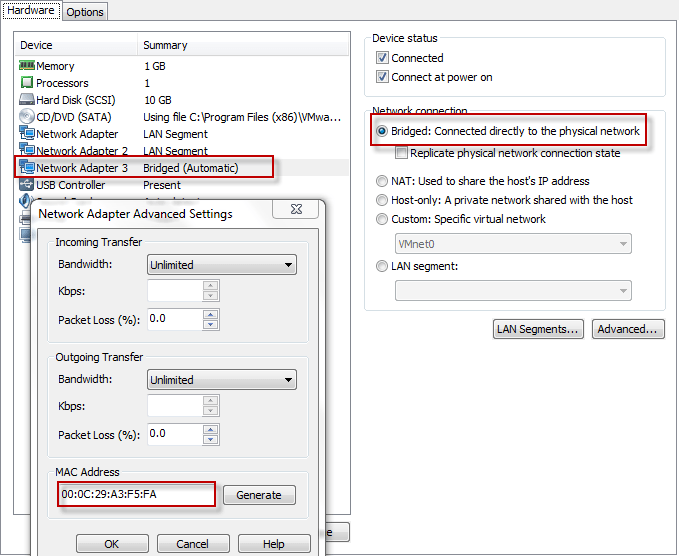Select the Processors device icon
The width and height of the screenshot is (679, 556).
27,83
